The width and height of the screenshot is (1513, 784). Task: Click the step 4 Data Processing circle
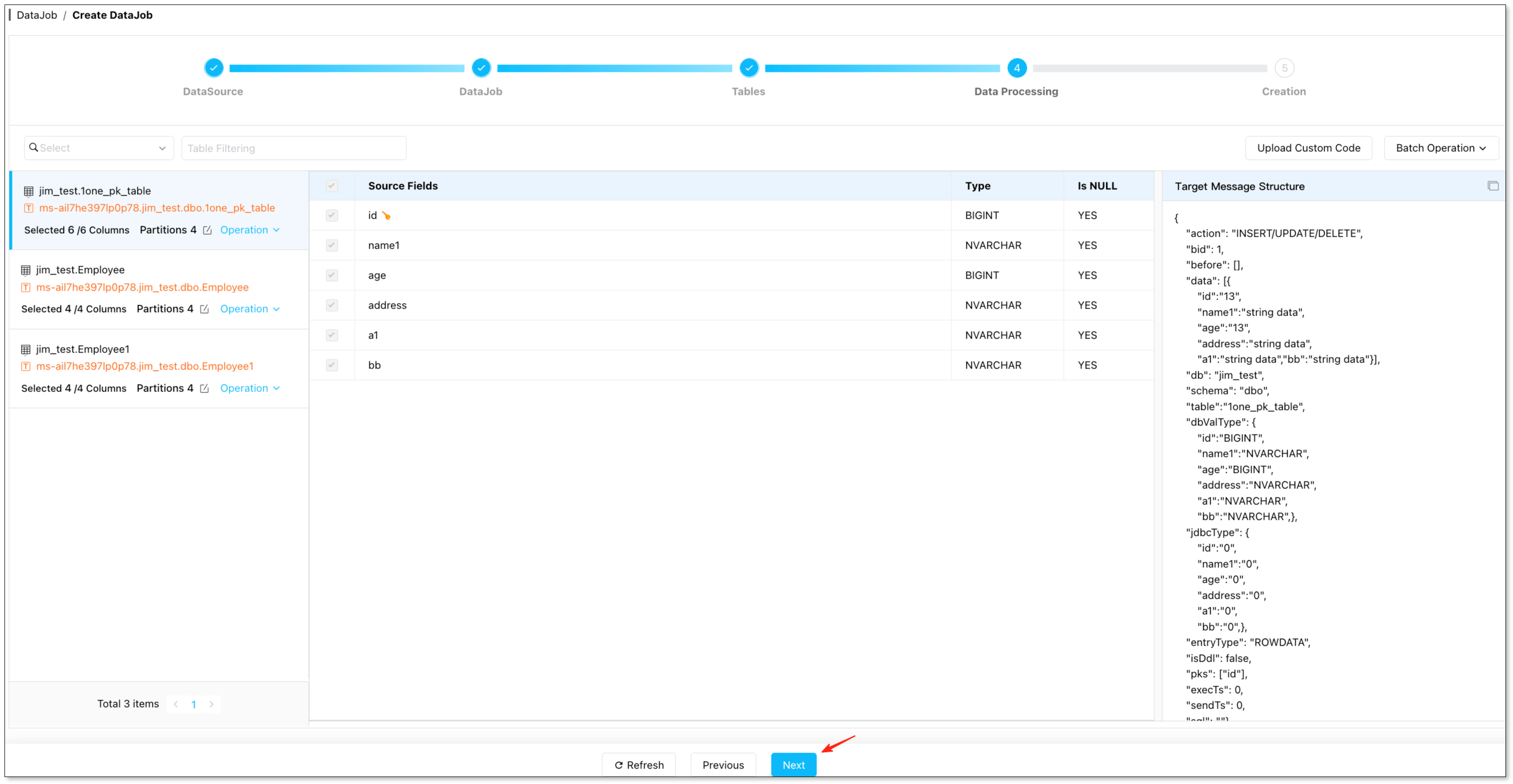click(1017, 68)
